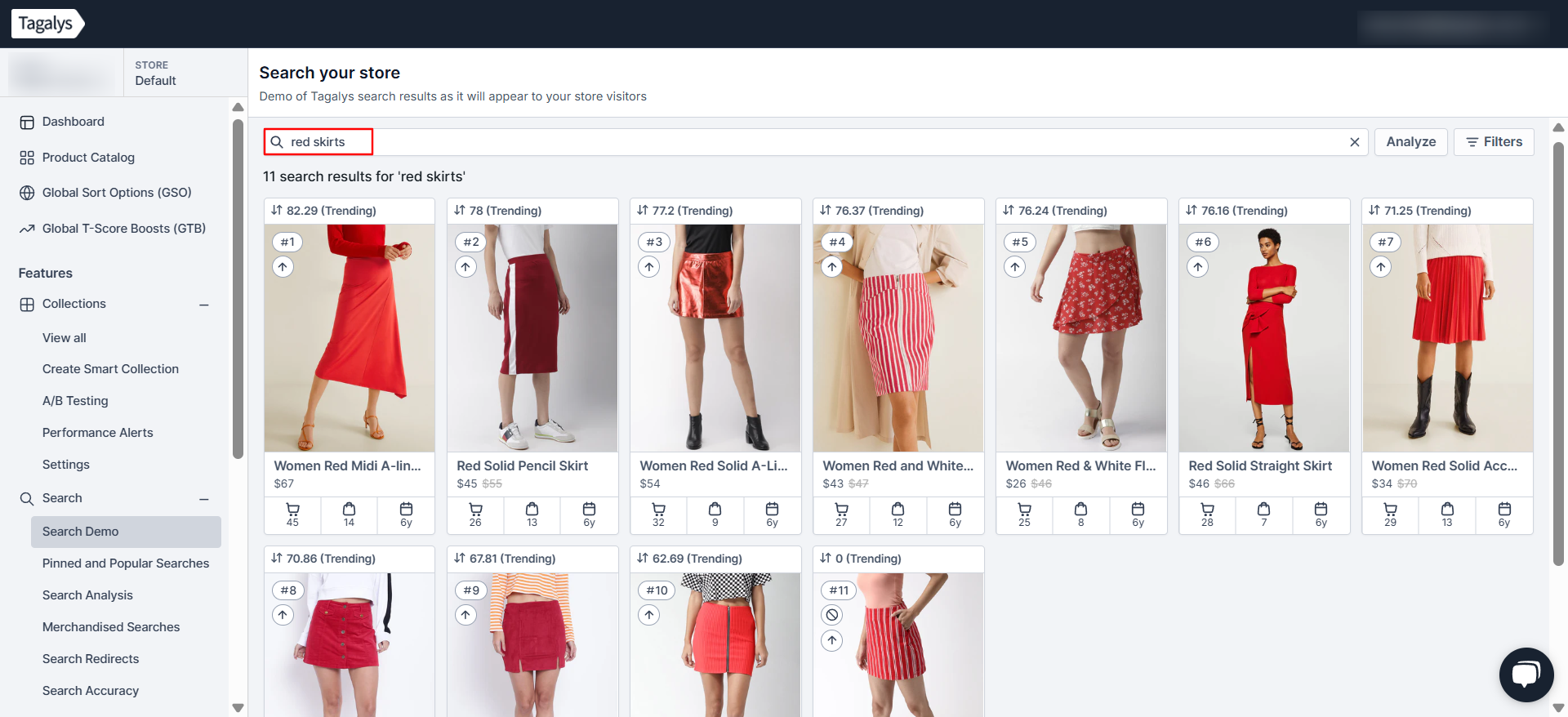Select Search Demo in sidebar
Screen dimensions: 1568x717
[126, 532]
